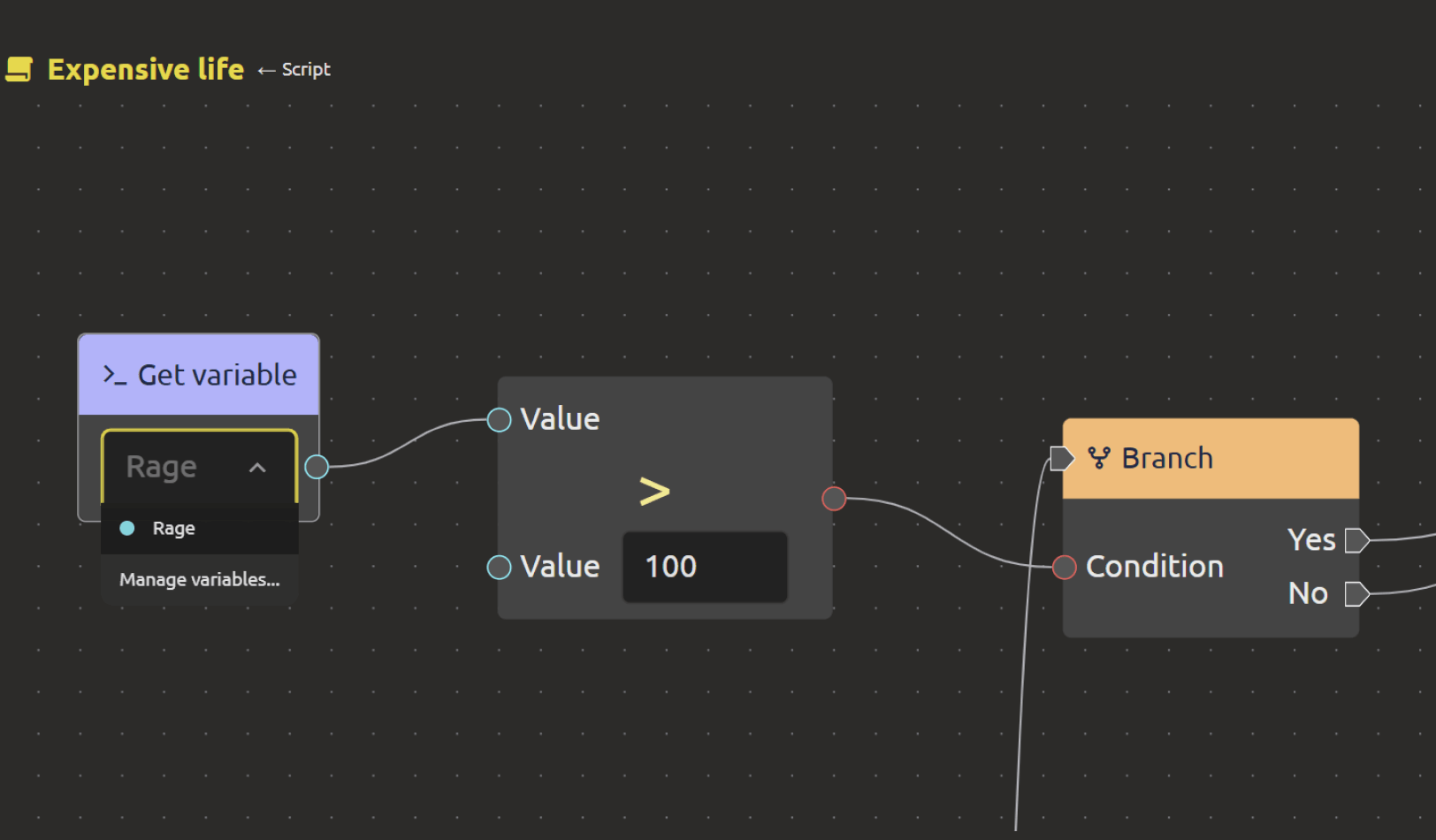Image resolution: width=1436 pixels, height=840 pixels.
Task: Click the Get variable terminal icon
Action: tap(115, 375)
